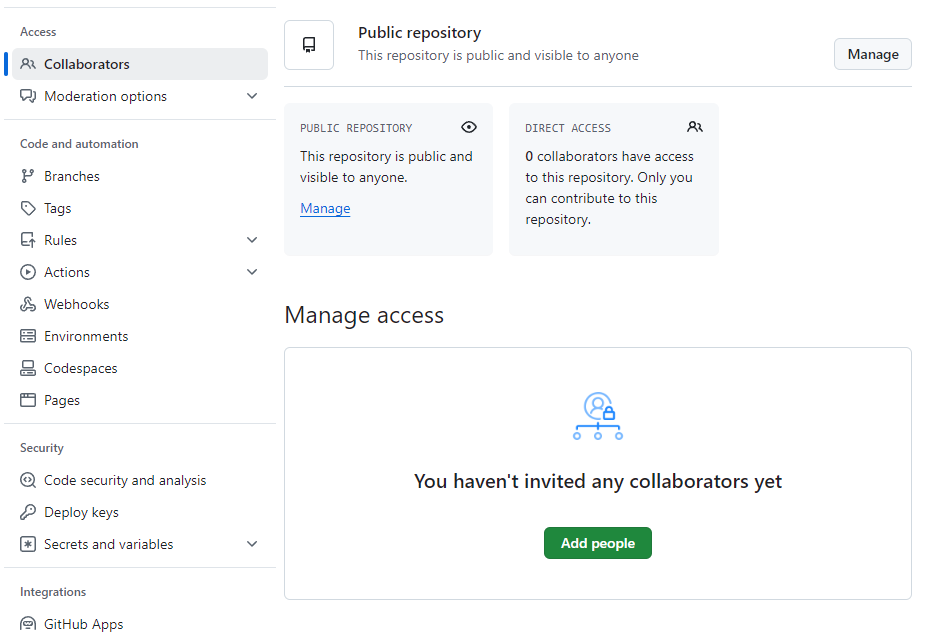Viewport: 927px width, 632px height.
Task: Open Deploy keys settings
Action: click(140, 512)
